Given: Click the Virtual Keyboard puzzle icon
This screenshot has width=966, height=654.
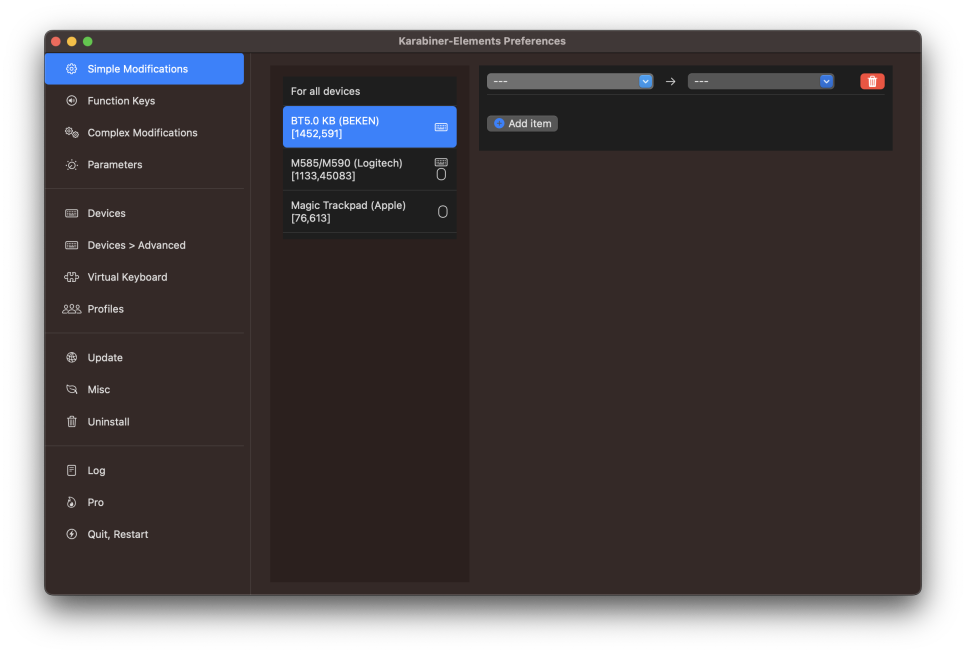Looking at the screenshot, I should click(71, 277).
